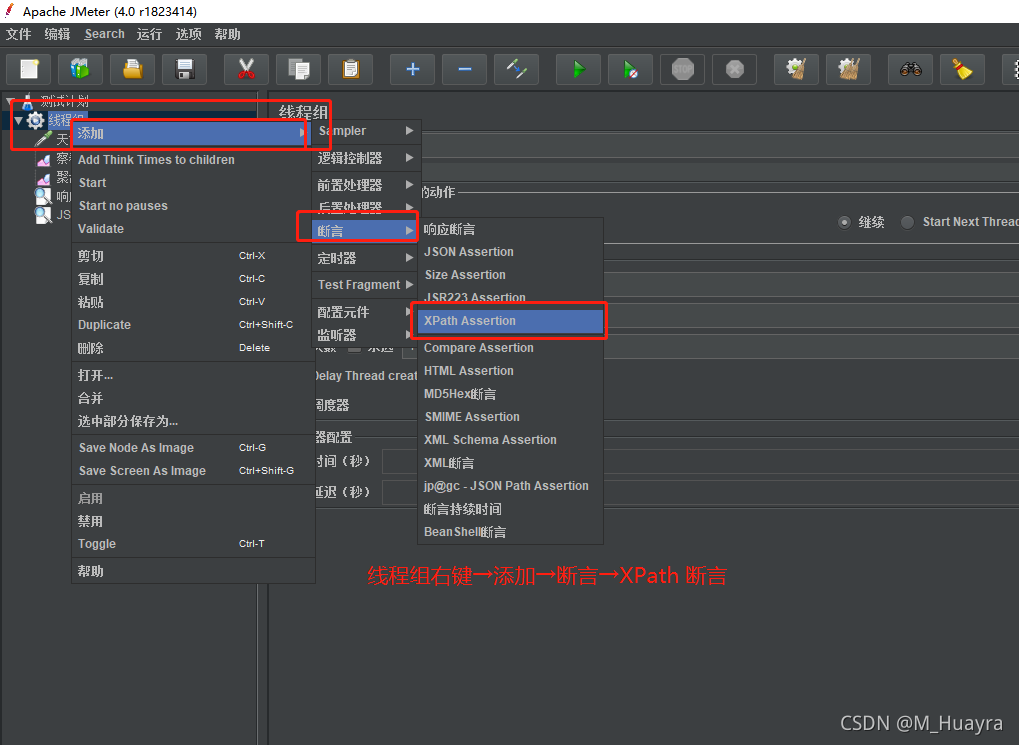Click the Toggle enable/disable toolbar icon

coord(516,69)
